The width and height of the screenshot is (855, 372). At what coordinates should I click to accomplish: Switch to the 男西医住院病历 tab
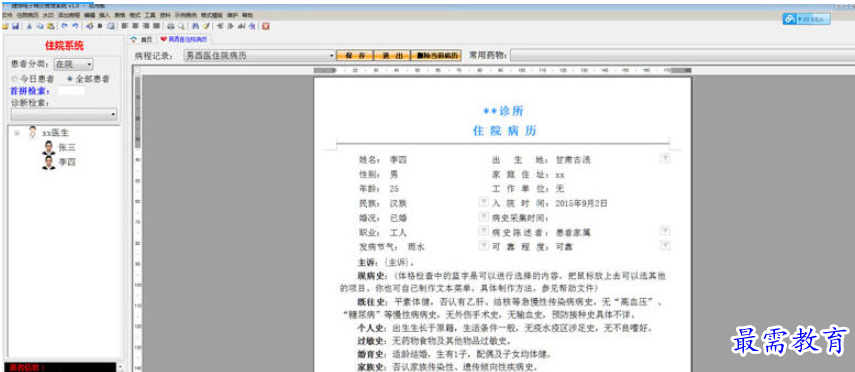[x=183, y=40]
